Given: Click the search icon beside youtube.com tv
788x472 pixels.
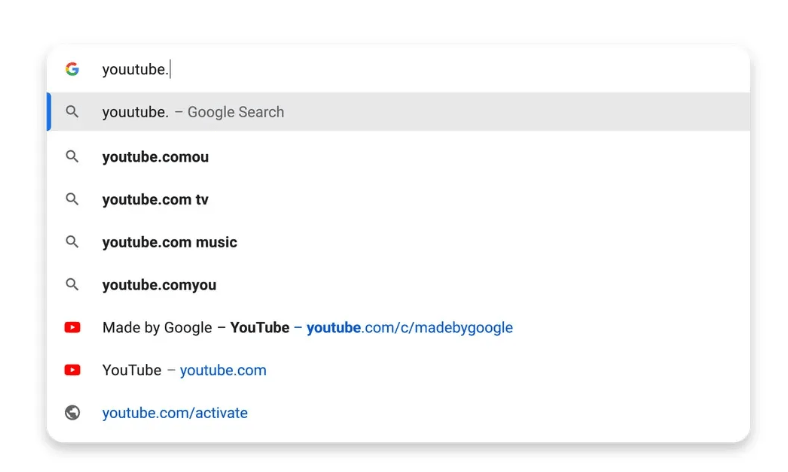Looking at the screenshot, I should [72, 199].
